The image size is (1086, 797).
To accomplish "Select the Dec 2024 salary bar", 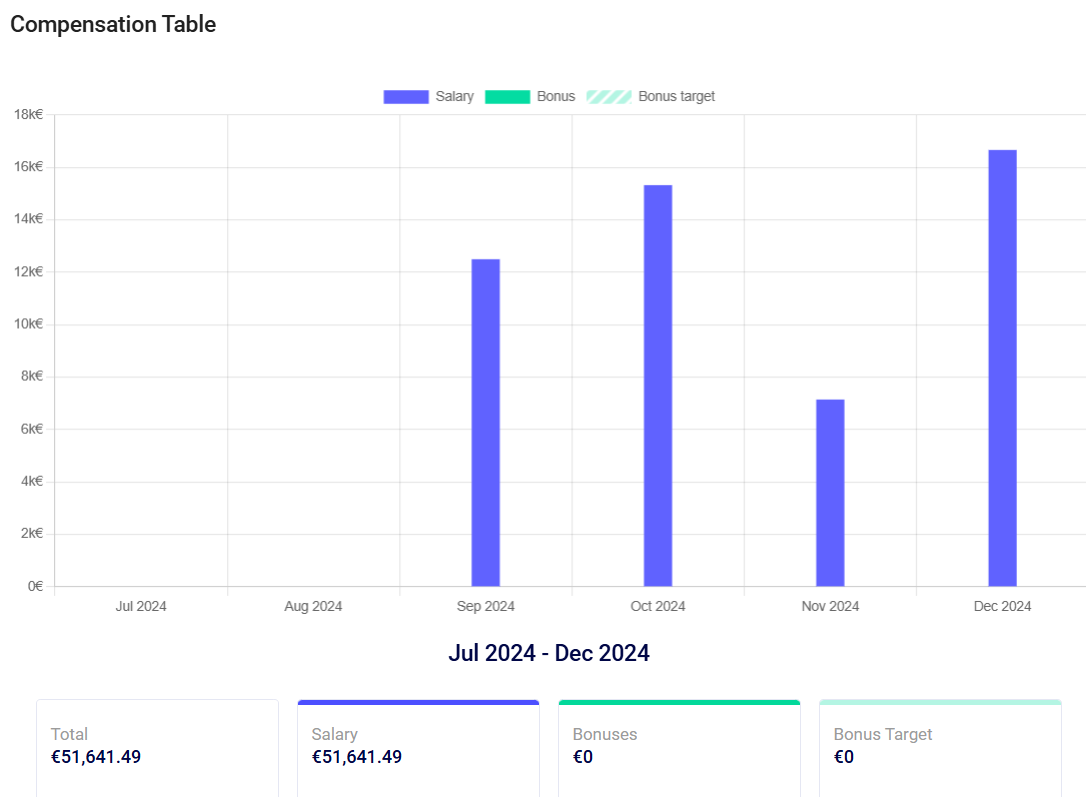I will pos(1002,367).
